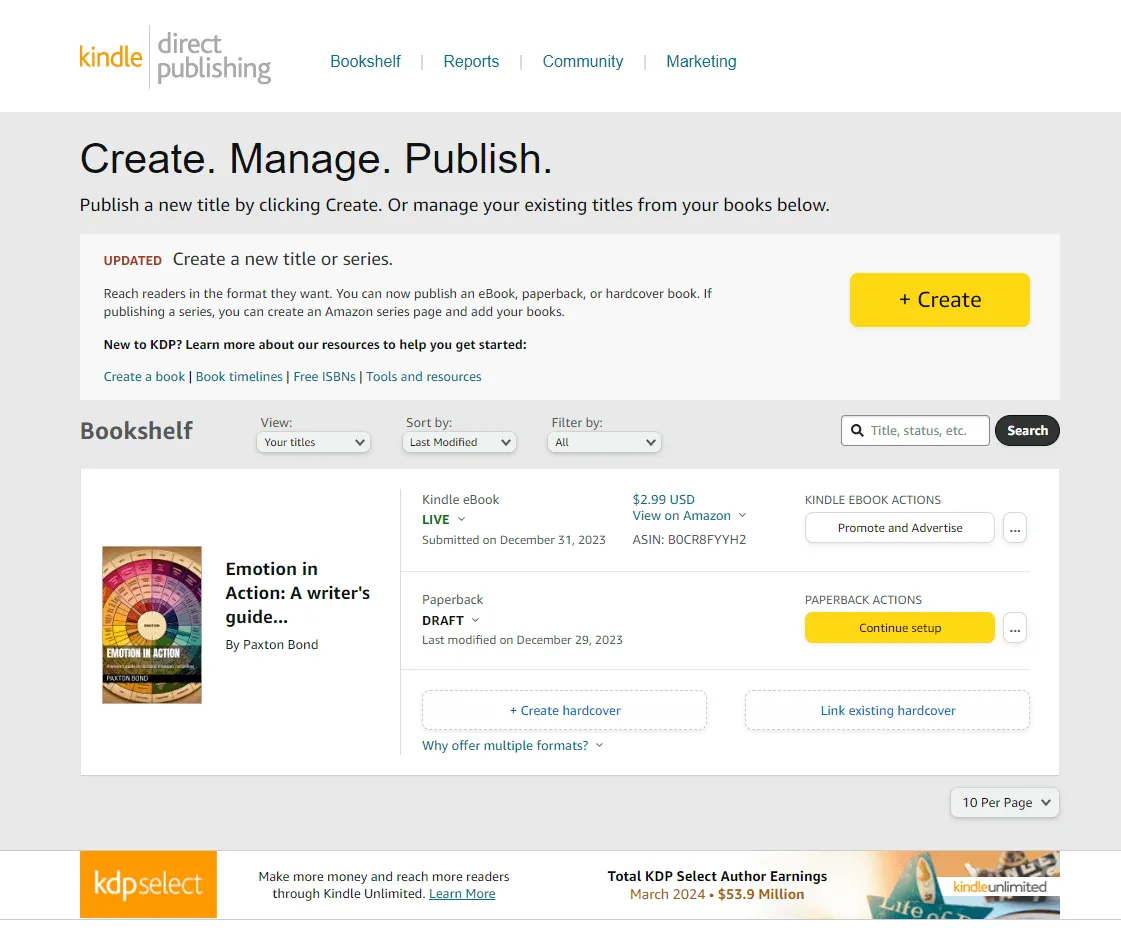The height and width of the screenshot is (939, 1121).
Task: Click the $2.99 USD price link
Action: tap(663, 499)
